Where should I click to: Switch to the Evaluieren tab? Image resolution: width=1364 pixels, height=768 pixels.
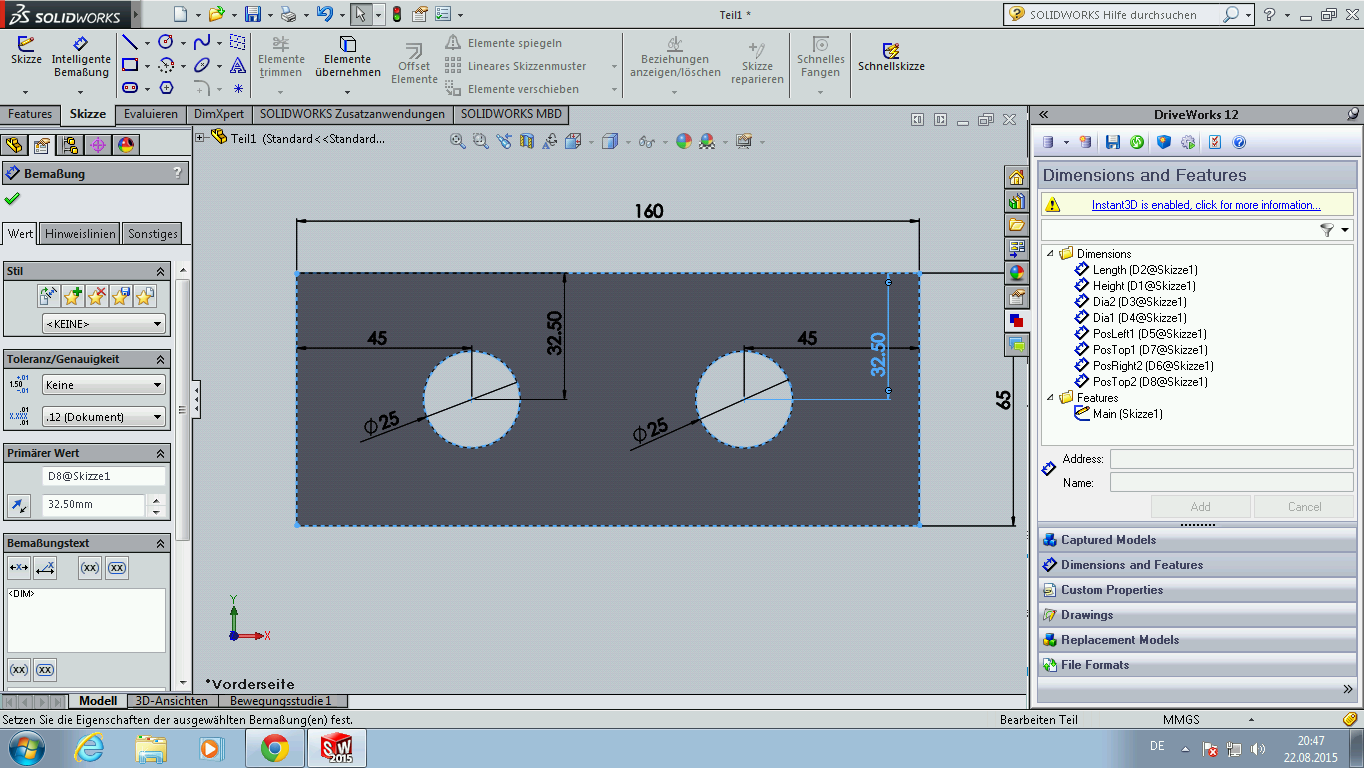151,114
